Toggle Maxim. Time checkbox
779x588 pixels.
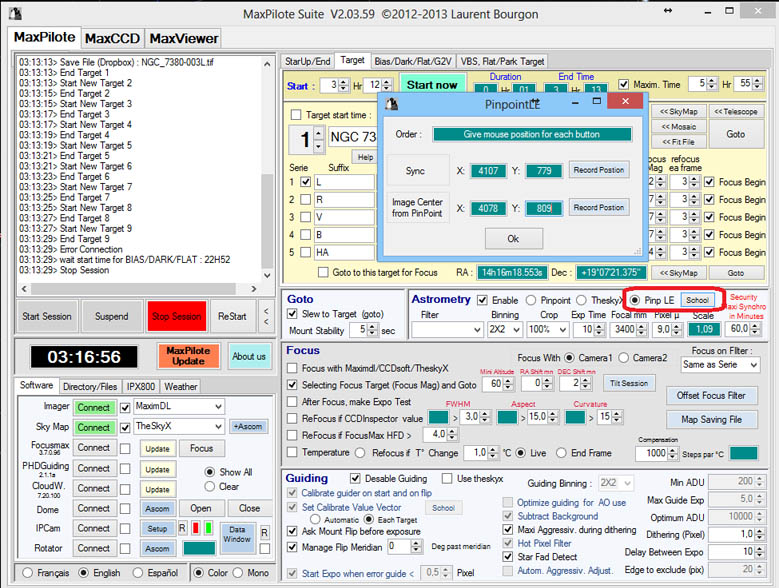pos(623,84)
